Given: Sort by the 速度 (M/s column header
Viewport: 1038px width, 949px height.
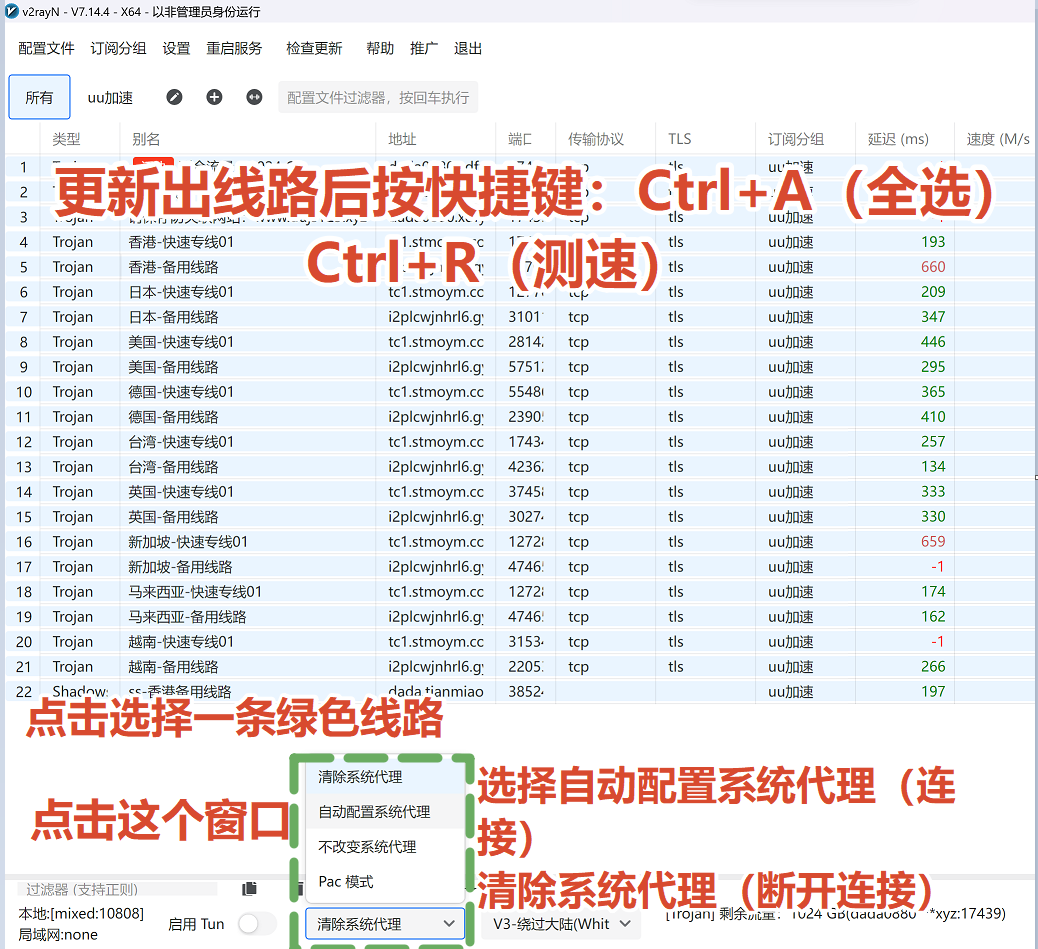Looking at the screenshot, I should [996, 139].
